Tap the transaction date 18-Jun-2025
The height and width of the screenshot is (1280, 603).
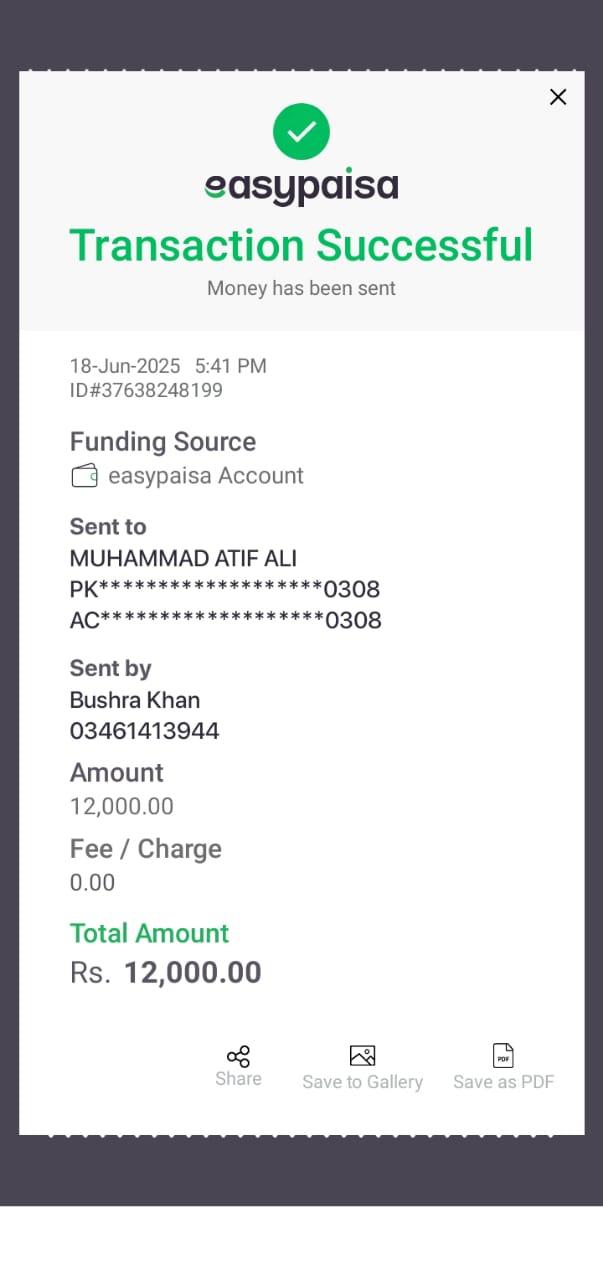[x=125, y=366]
